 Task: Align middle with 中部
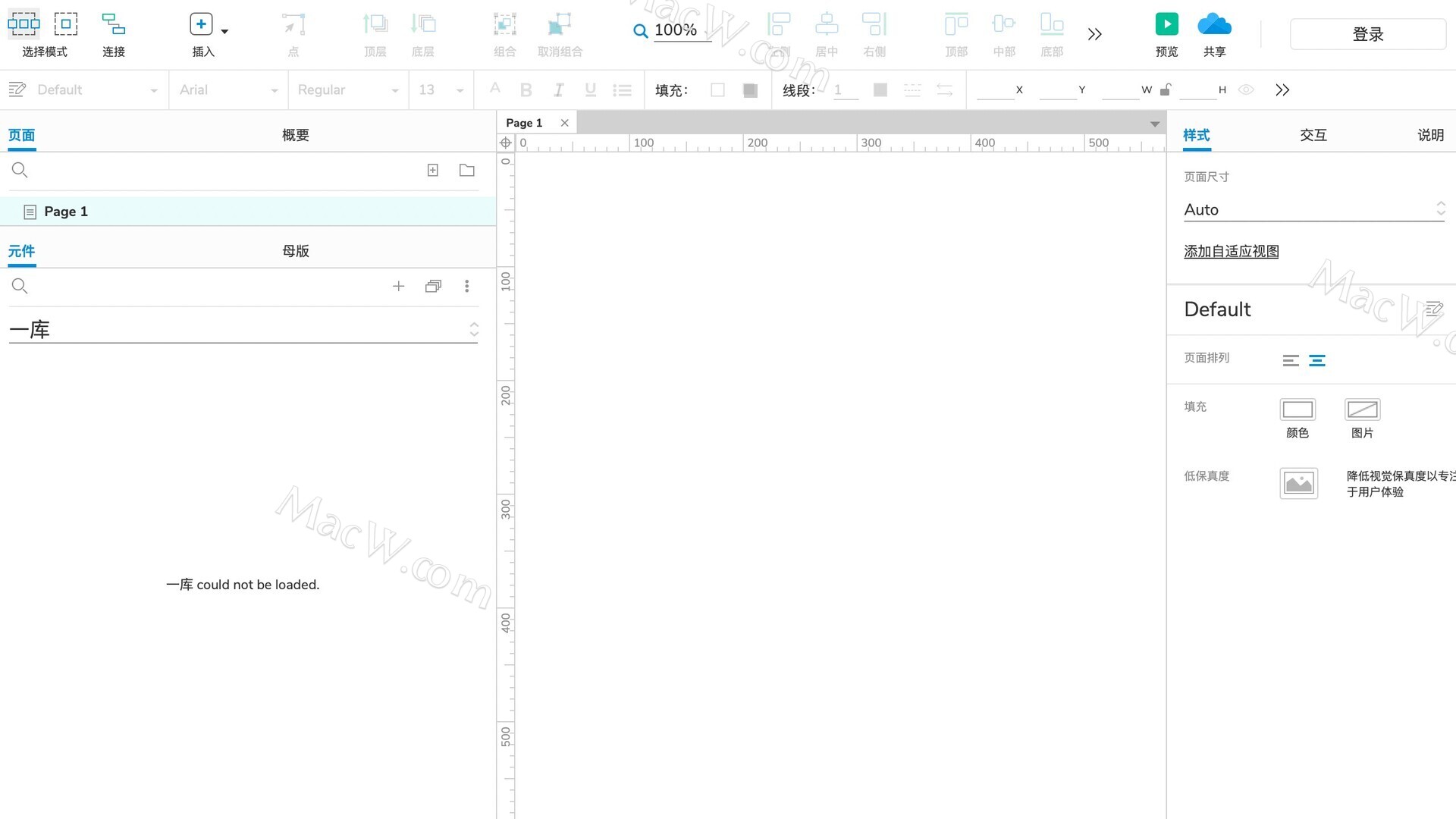(x=1004, y=34)
